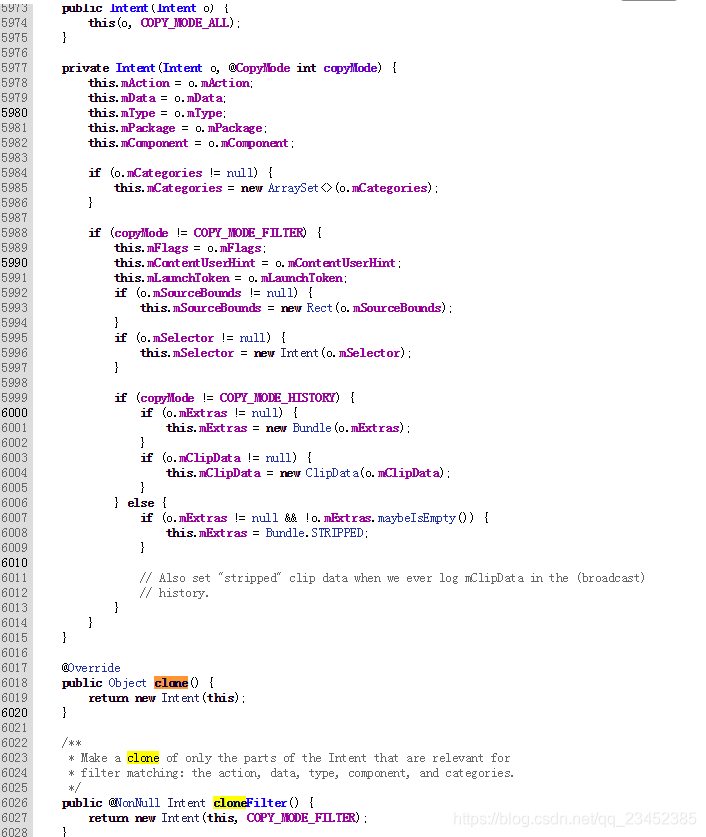Click the @NonNull annotation on line 6026
Image resolution: width=706 pixels, height=837 pixels.
(134, 803)
